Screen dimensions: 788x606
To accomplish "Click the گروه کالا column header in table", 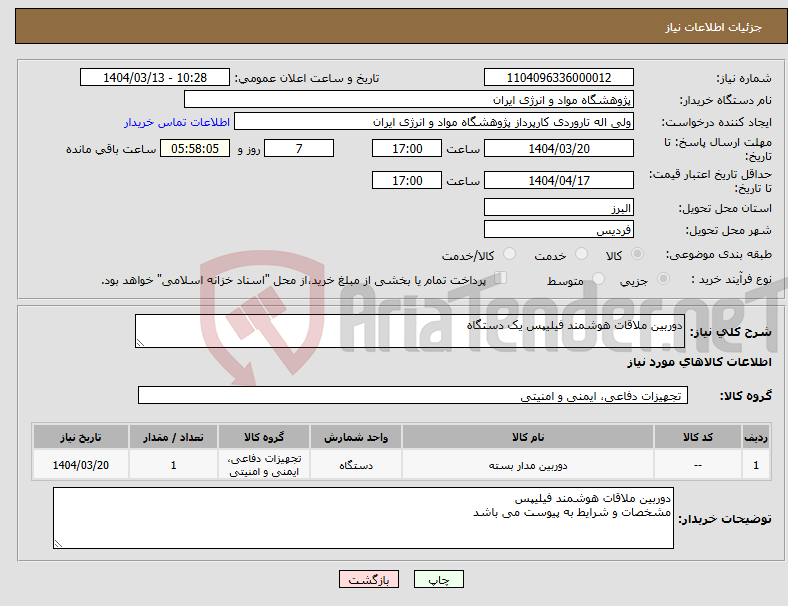I will 264,437.
